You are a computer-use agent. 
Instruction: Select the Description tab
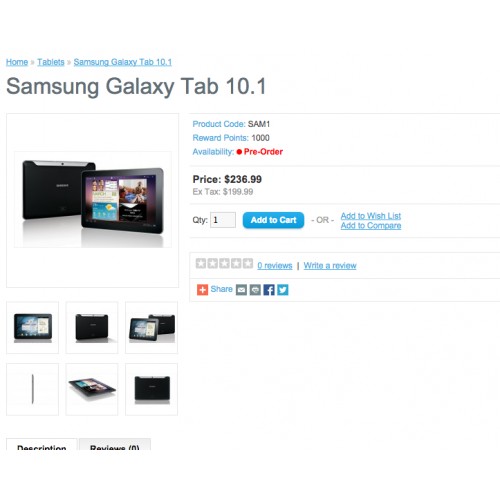pyautogui.click(x=42, y=445)
